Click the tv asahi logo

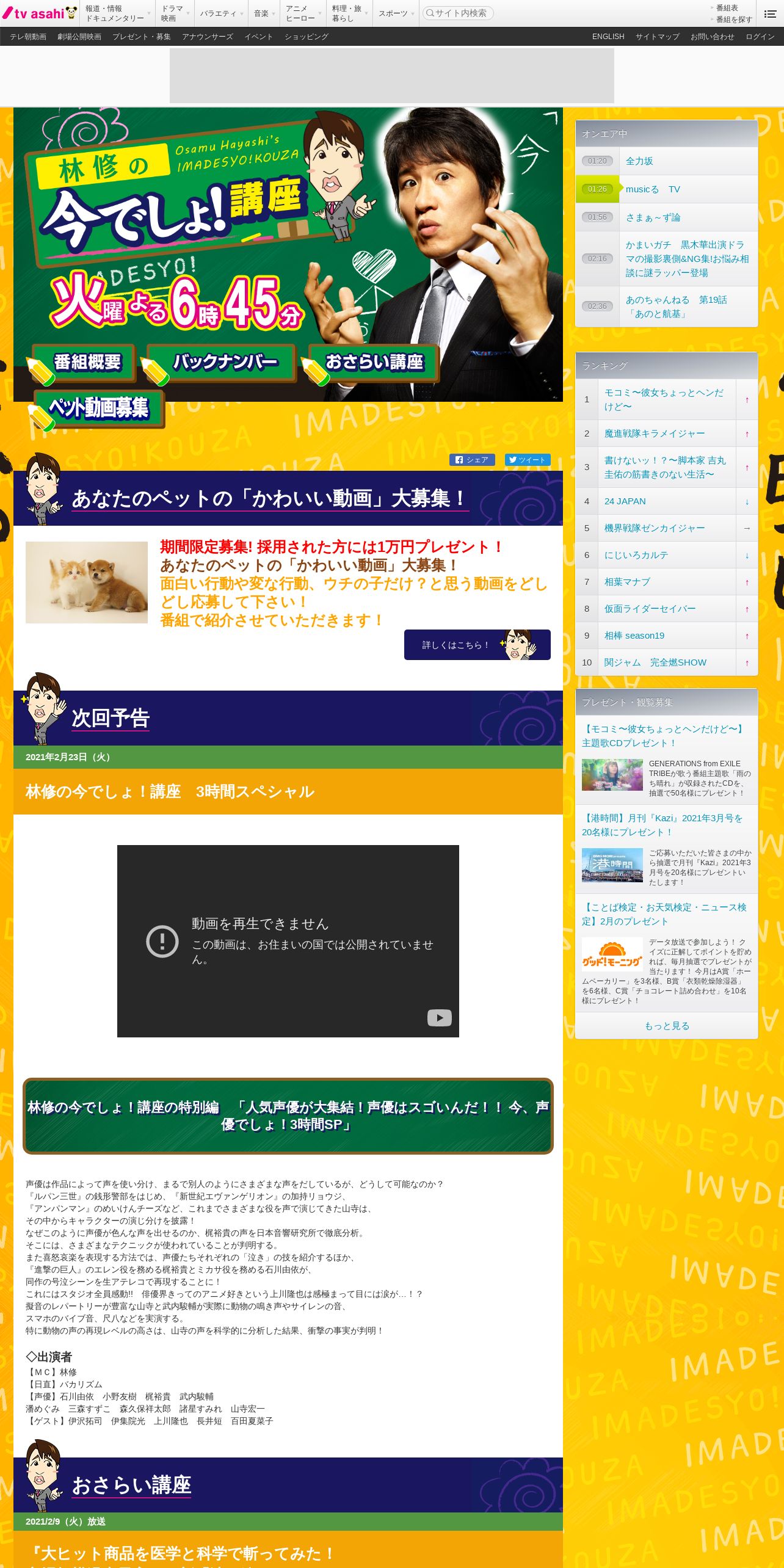(x=40, y=13)
